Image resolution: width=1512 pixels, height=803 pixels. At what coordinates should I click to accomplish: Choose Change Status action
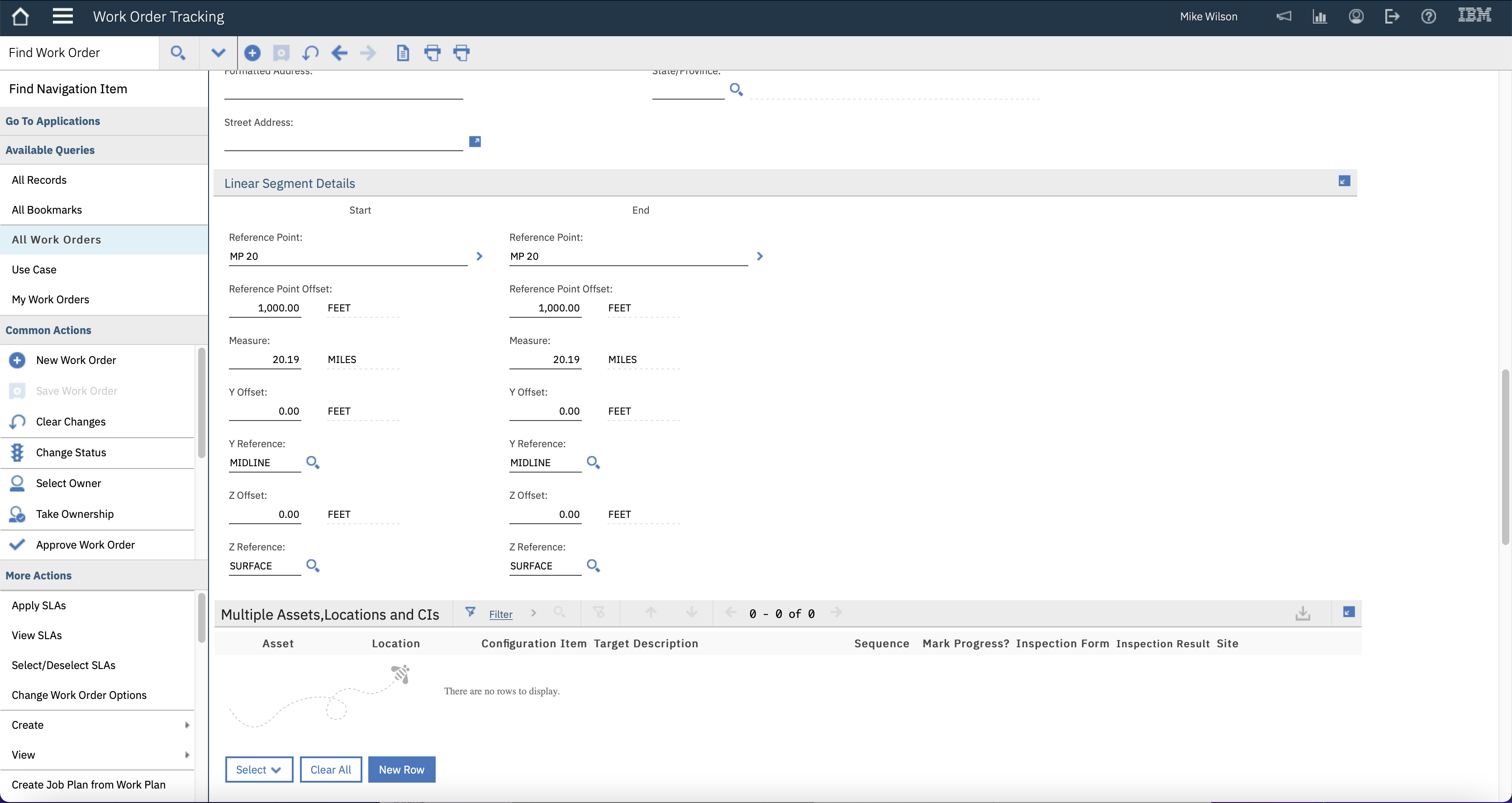[x=71, y=452]
